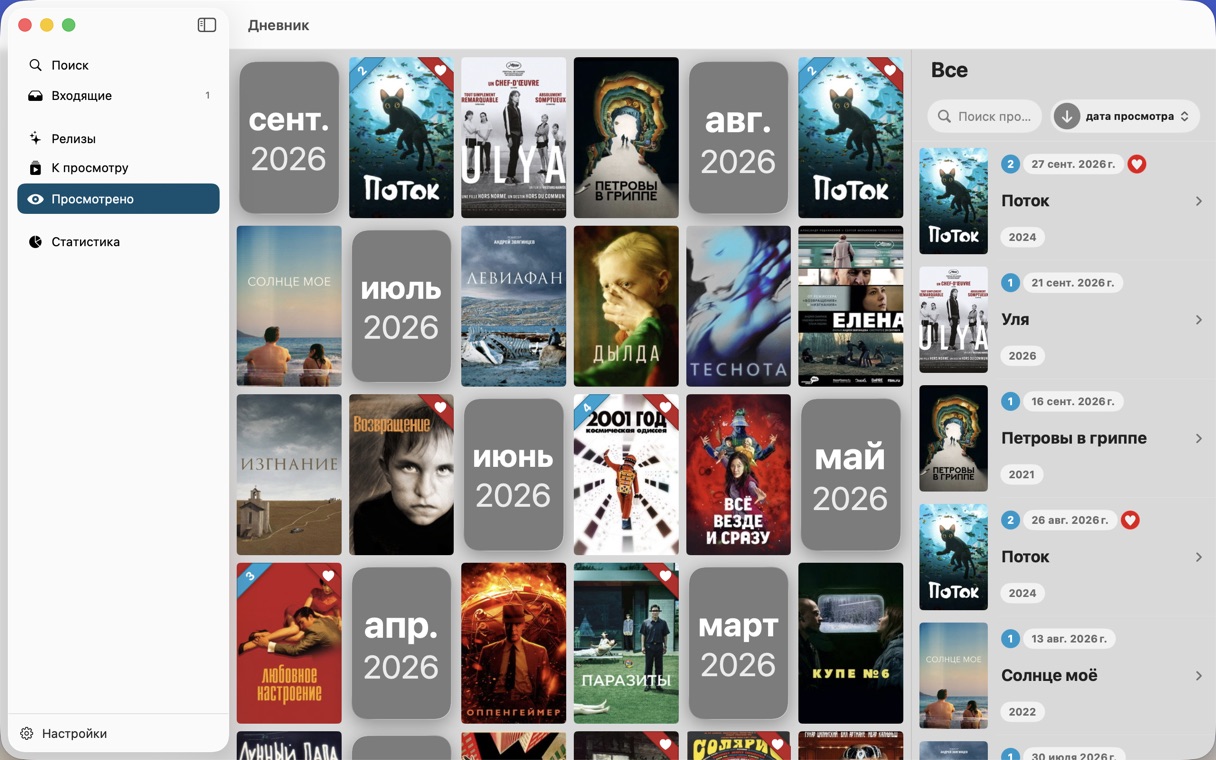Expand the Поток entry dated 26 авг. via chevron
1216x760 pixels.
(x=1198, y=557)
